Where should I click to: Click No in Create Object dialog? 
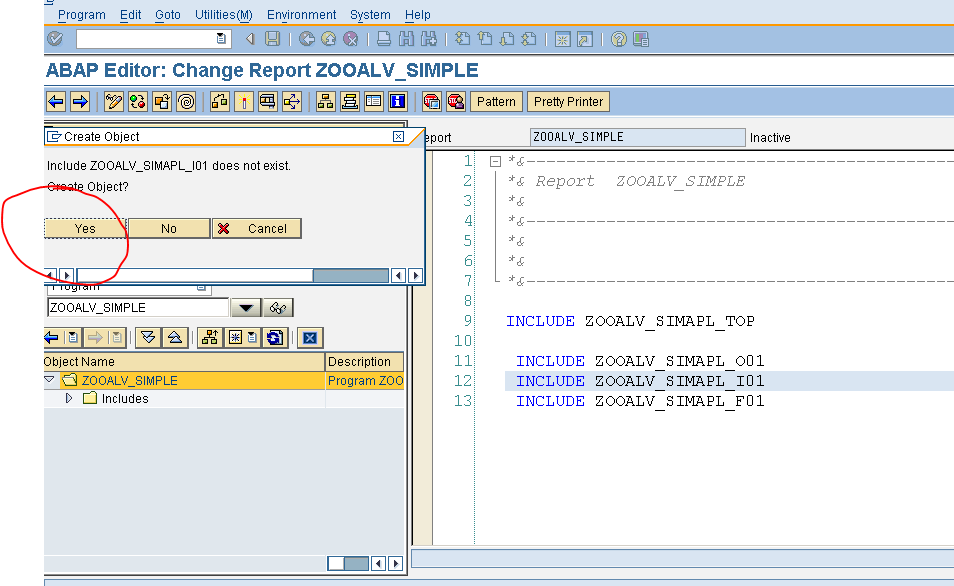pyautogui.click(x=169, y=229)
